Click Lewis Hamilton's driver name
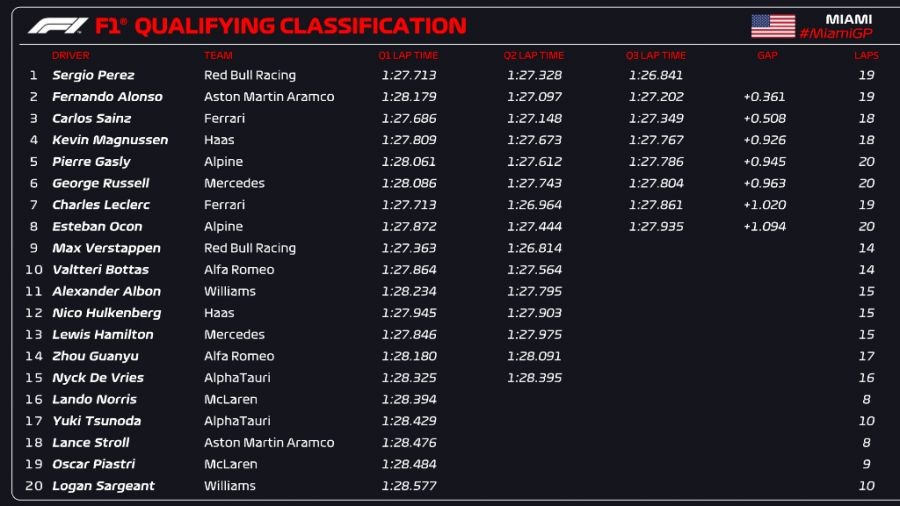The image size is (900, 506). tap(103, 335)
